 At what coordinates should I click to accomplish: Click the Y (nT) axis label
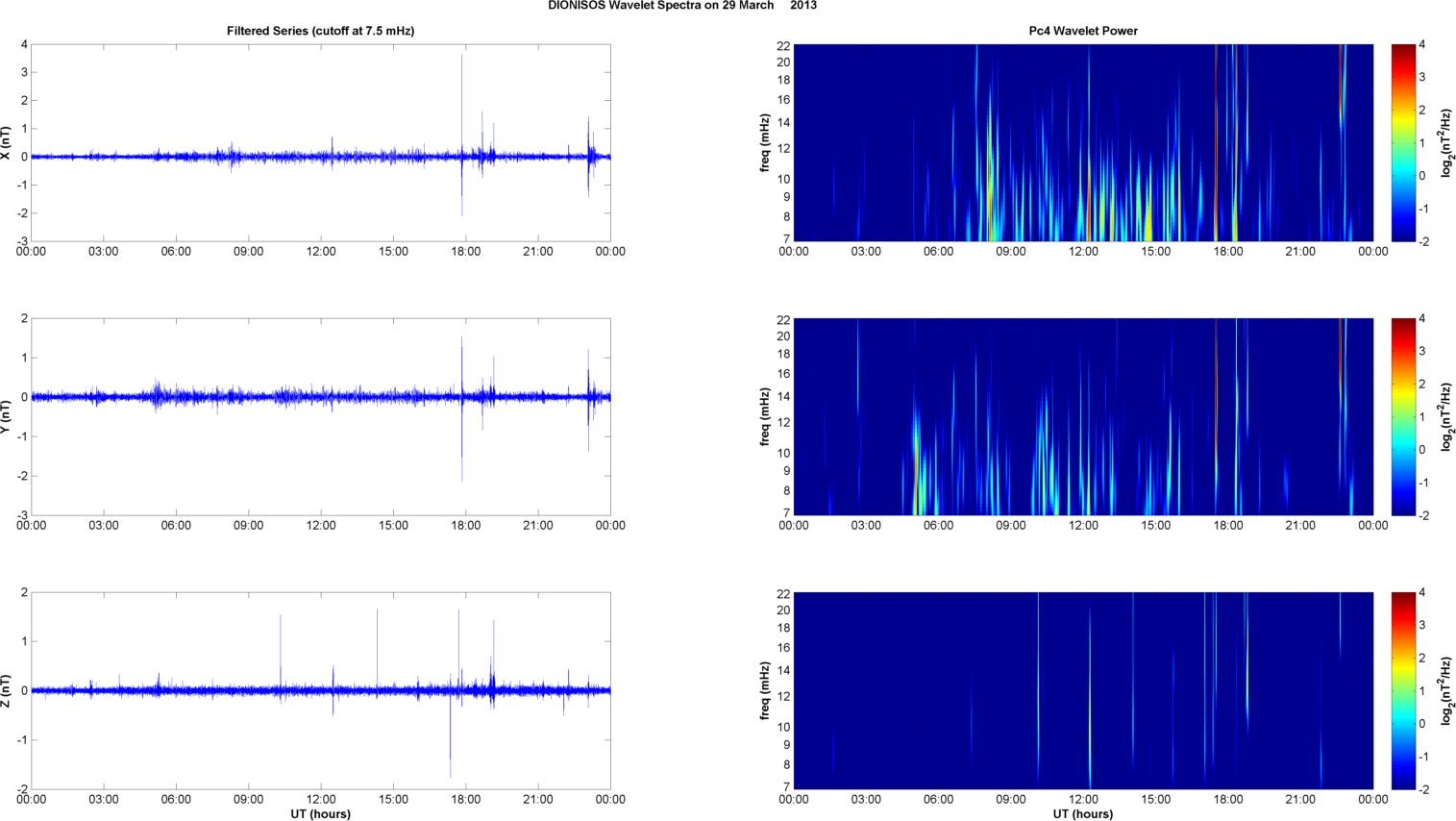pos(7,416)
